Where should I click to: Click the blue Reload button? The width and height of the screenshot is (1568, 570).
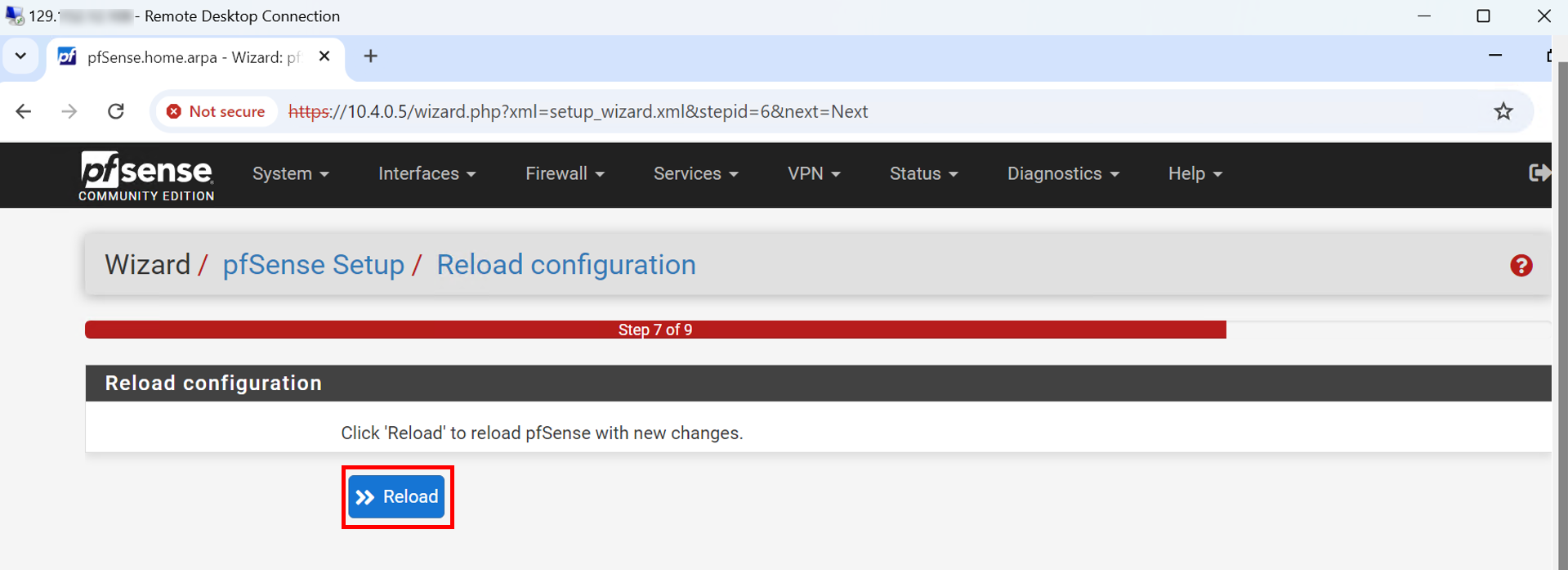(x=396, y=496)
